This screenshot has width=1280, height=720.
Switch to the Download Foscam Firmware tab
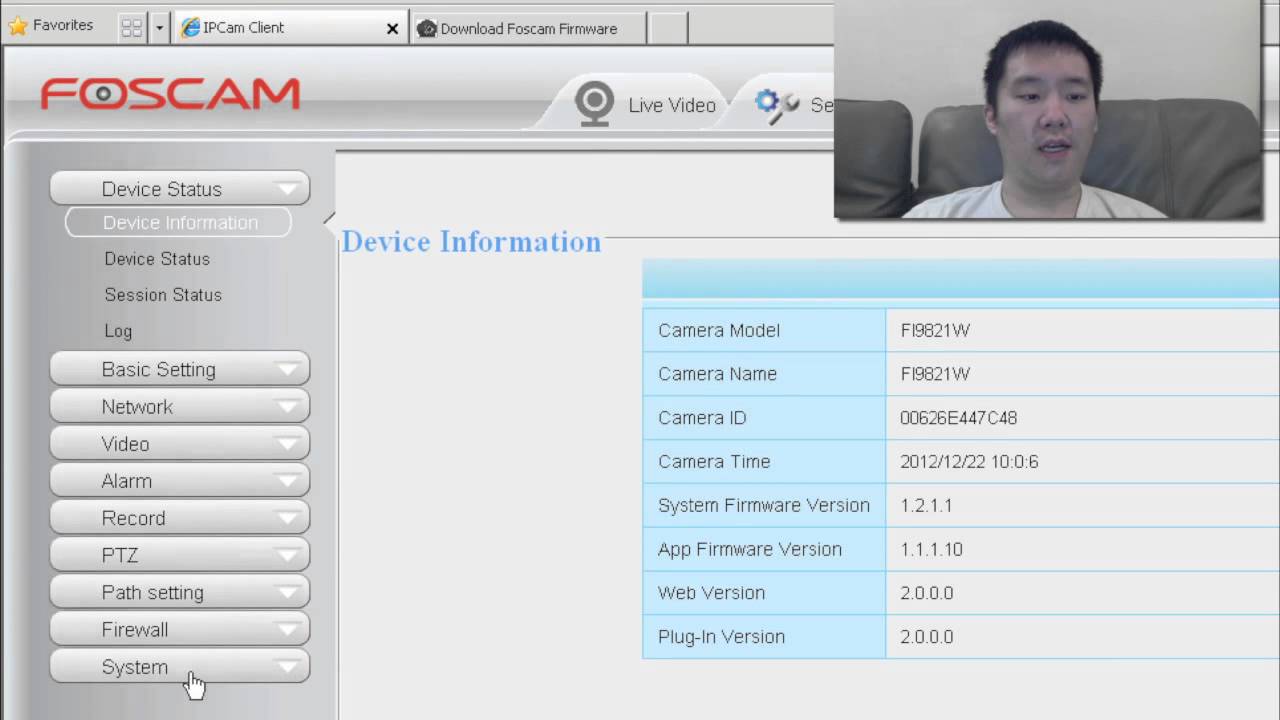point(529,28)
